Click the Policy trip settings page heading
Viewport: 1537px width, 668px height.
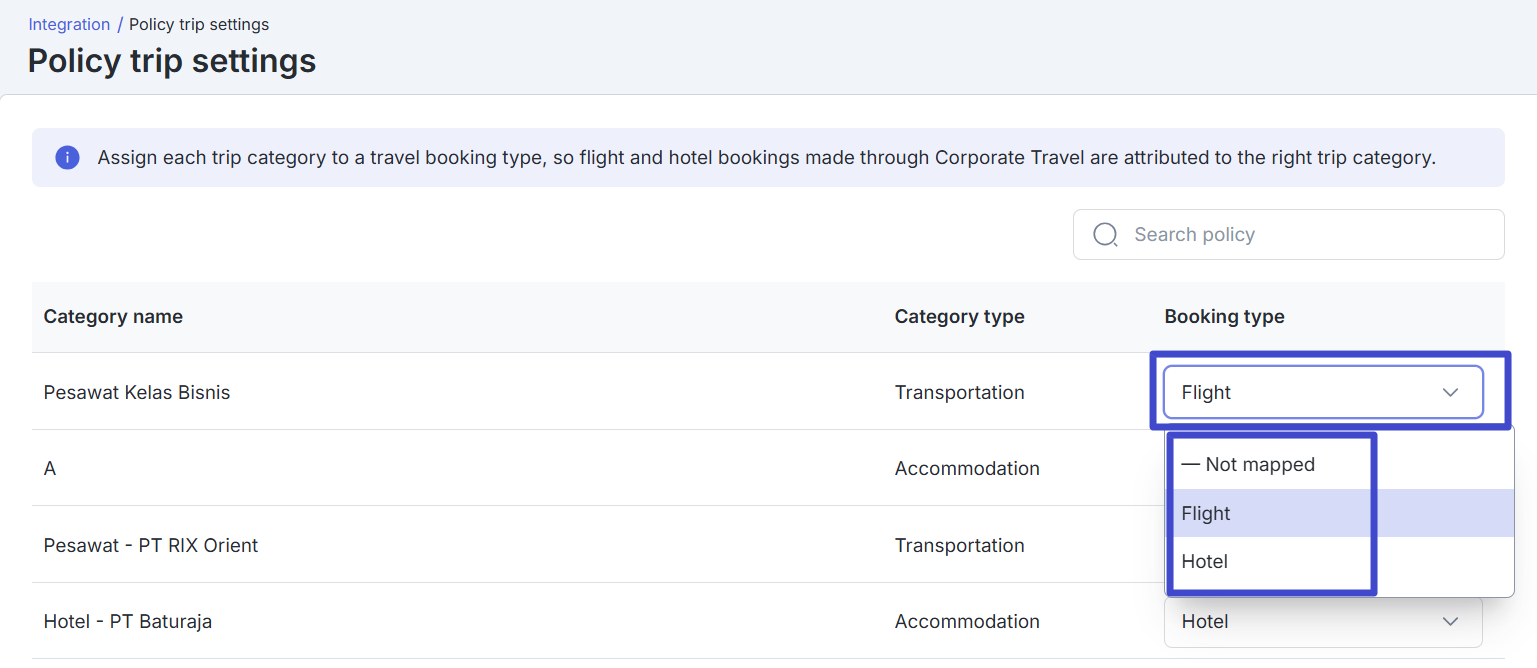[172, 61]
